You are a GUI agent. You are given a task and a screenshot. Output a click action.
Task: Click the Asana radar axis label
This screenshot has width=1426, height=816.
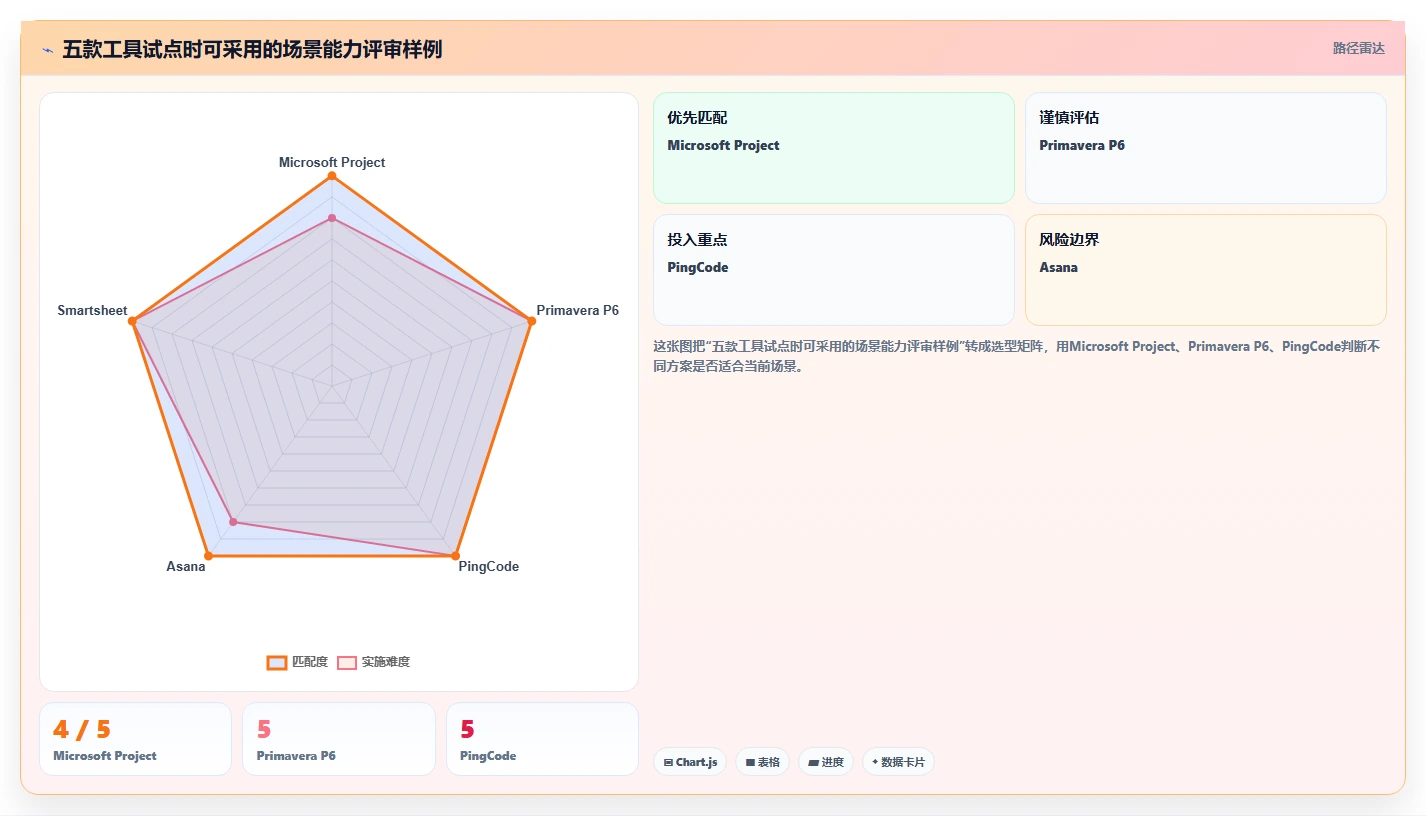[186, 567]
